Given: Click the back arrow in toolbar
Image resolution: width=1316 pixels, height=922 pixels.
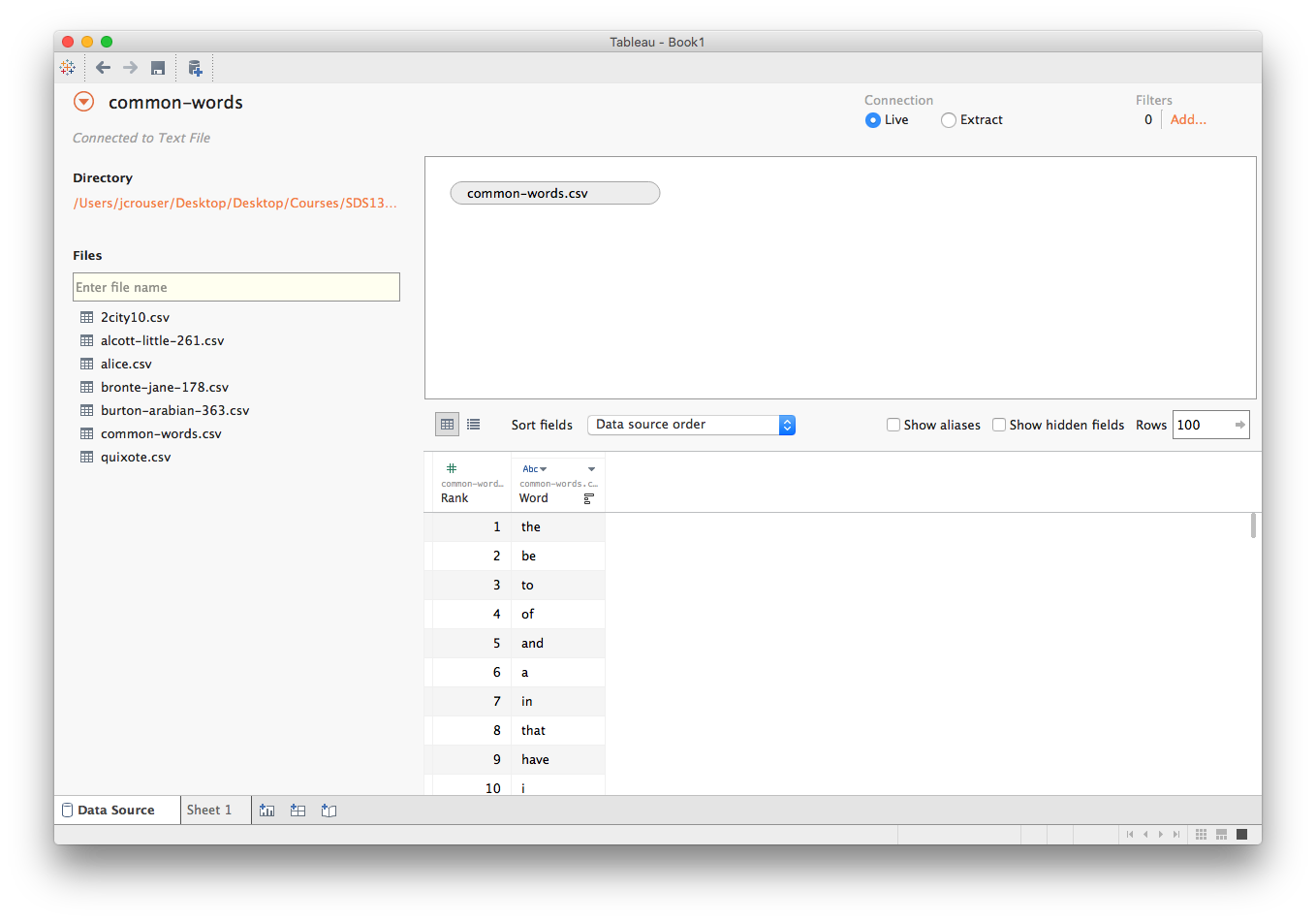Looking at the screenshot, I should pyautogui.click(x=103, y=68).
